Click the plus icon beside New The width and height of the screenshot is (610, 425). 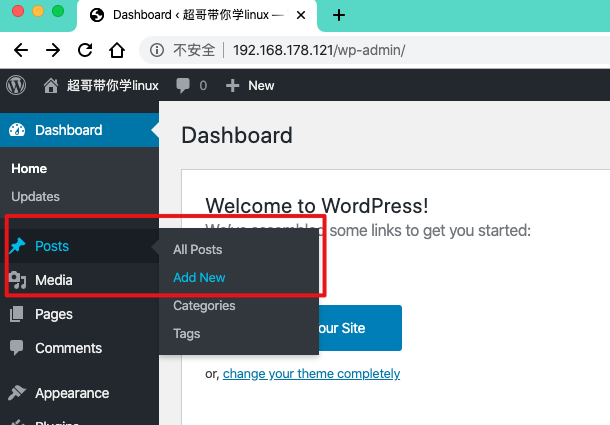[232, 86]
